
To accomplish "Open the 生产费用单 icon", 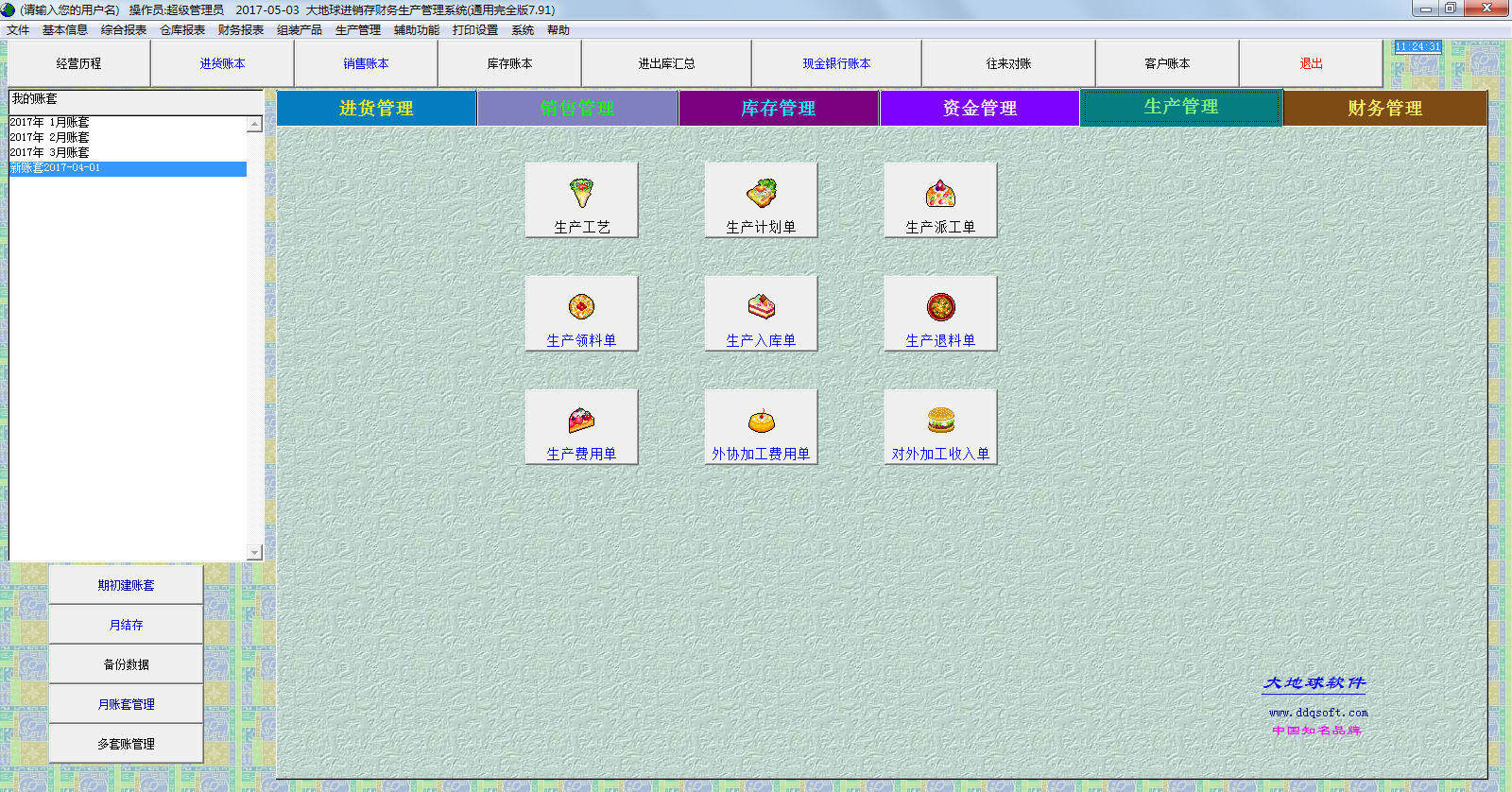I will [x=581, y=427].
